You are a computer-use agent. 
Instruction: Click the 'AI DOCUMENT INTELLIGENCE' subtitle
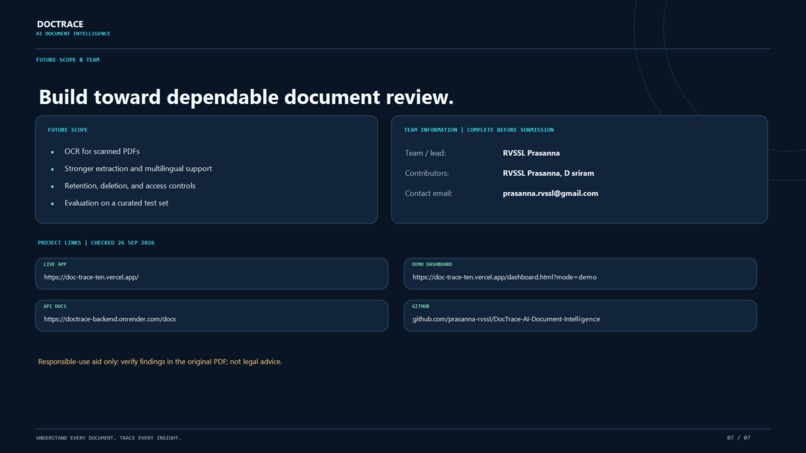tap(73, 34)
